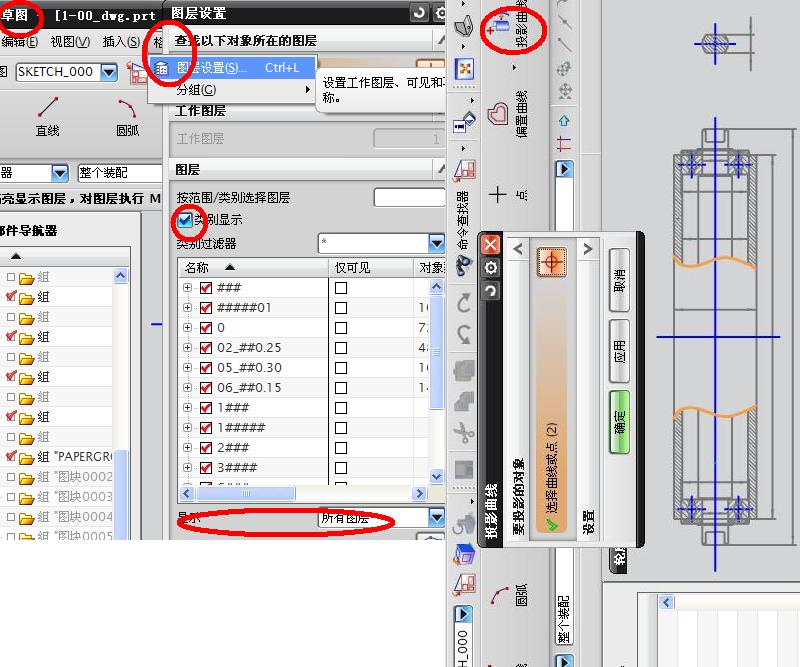Check 仅可见 box for 02_##0.25 row
The width and height of the screenshot is (800, 667).
coord(341,348)
